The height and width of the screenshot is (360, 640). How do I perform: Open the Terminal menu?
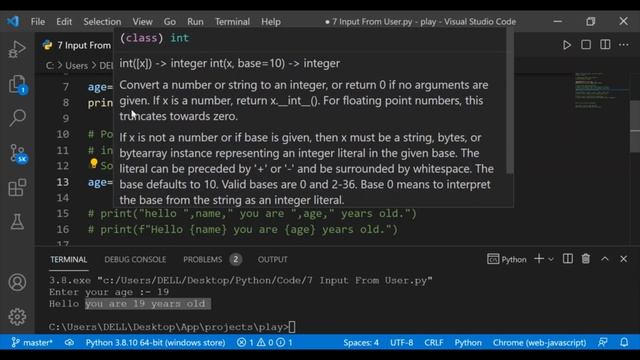click(x=232, y=22)
